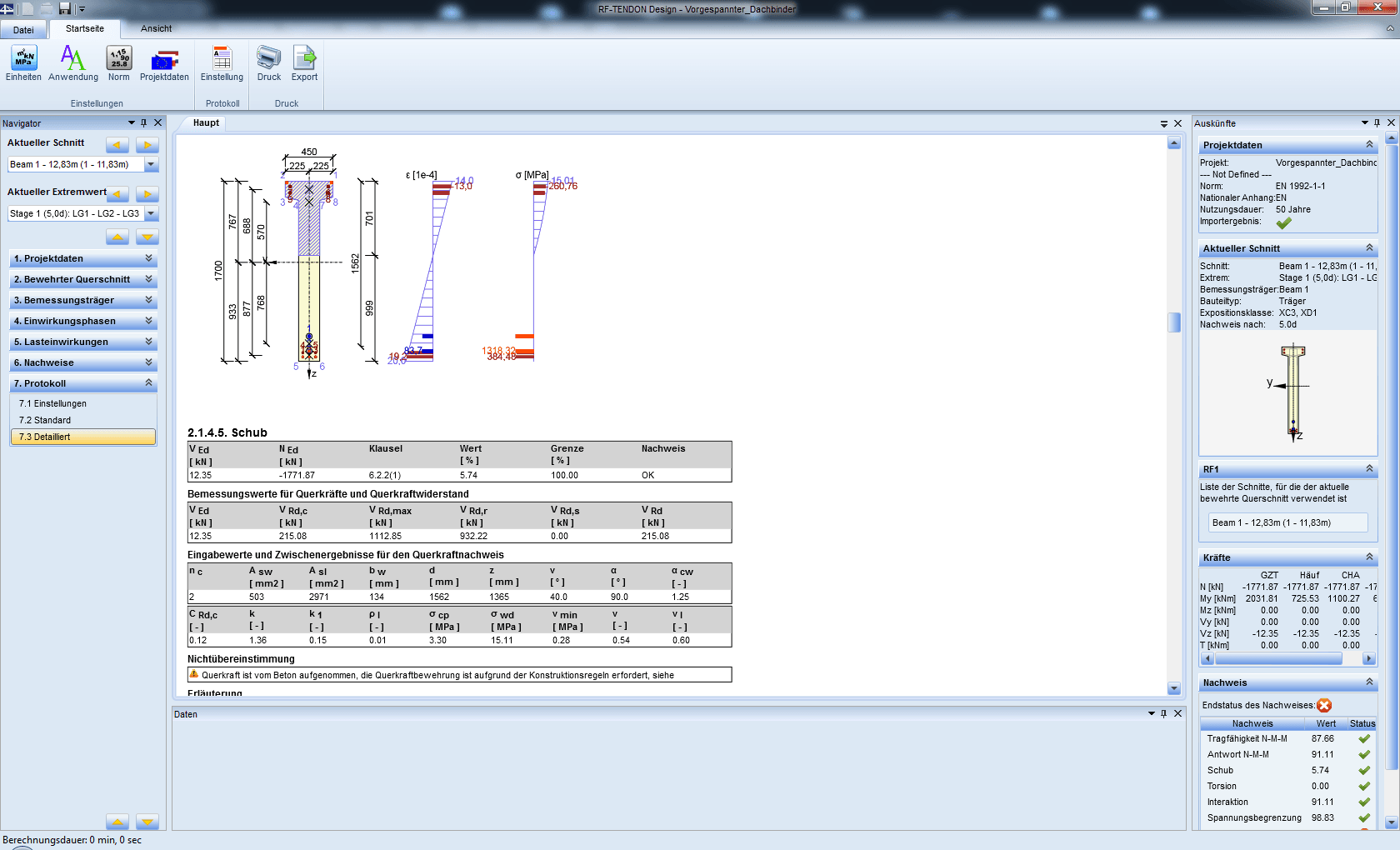
Task: Open the Datei menu
Action: click(x=23, y=30)
